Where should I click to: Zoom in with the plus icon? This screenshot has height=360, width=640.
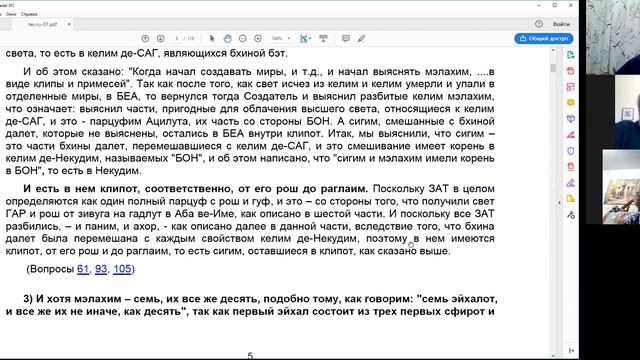point(258,38)
